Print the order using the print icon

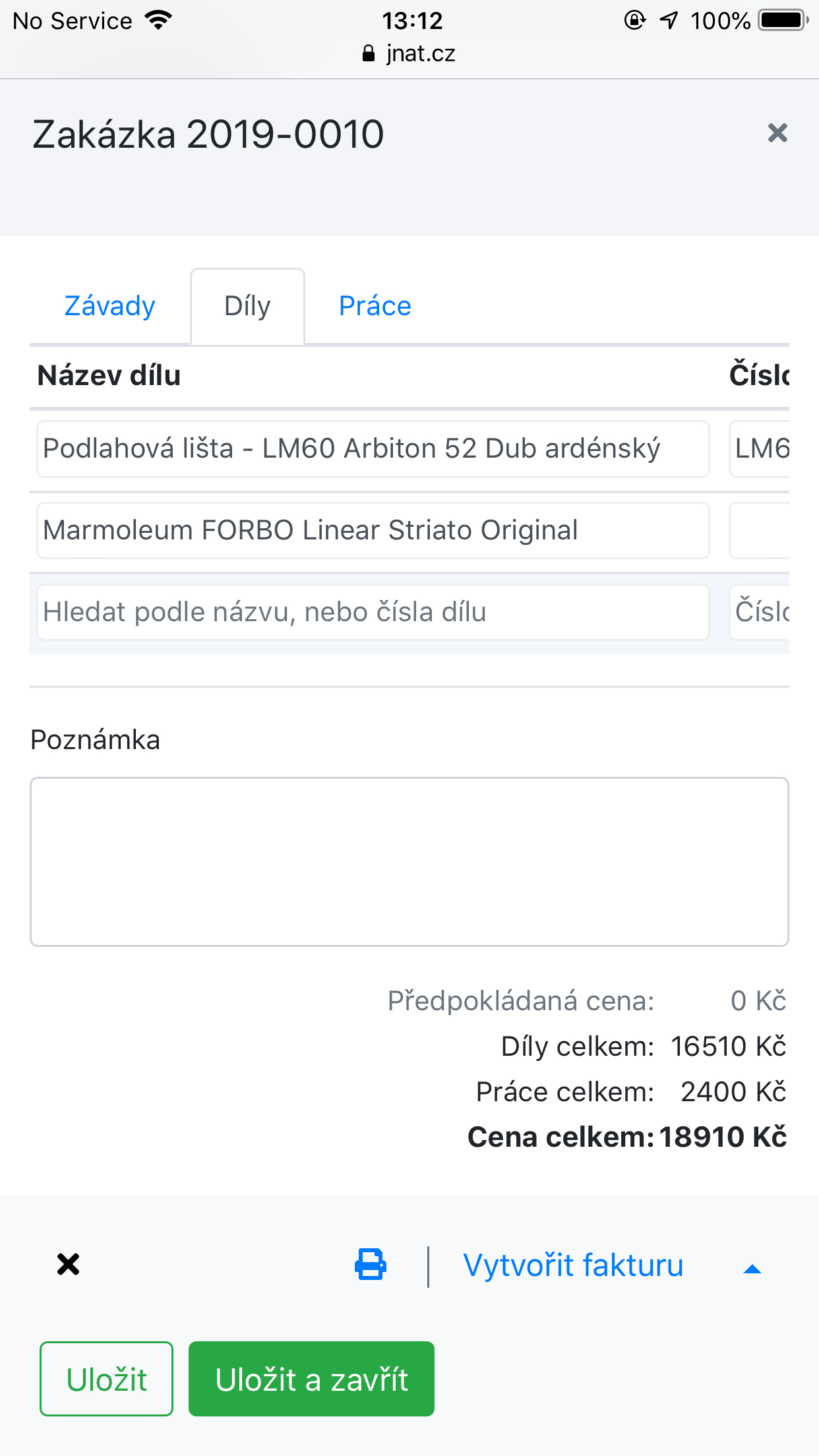(369, 1263)
